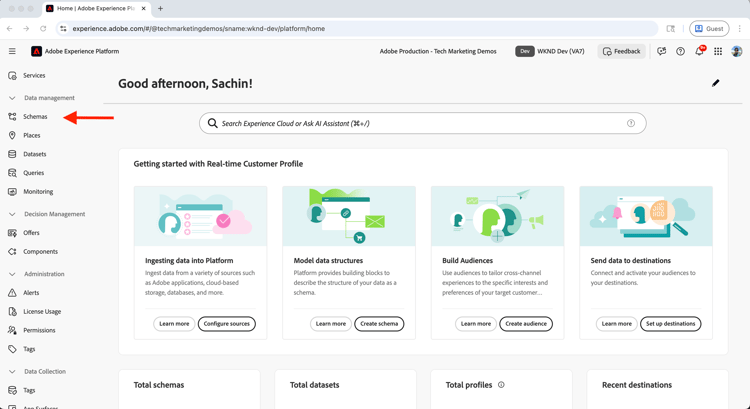The height and width of the screenshot is (409, 750).
Task: Open Schemas in the sidebar
Action: pyautogui.click(x=35, y=117)
